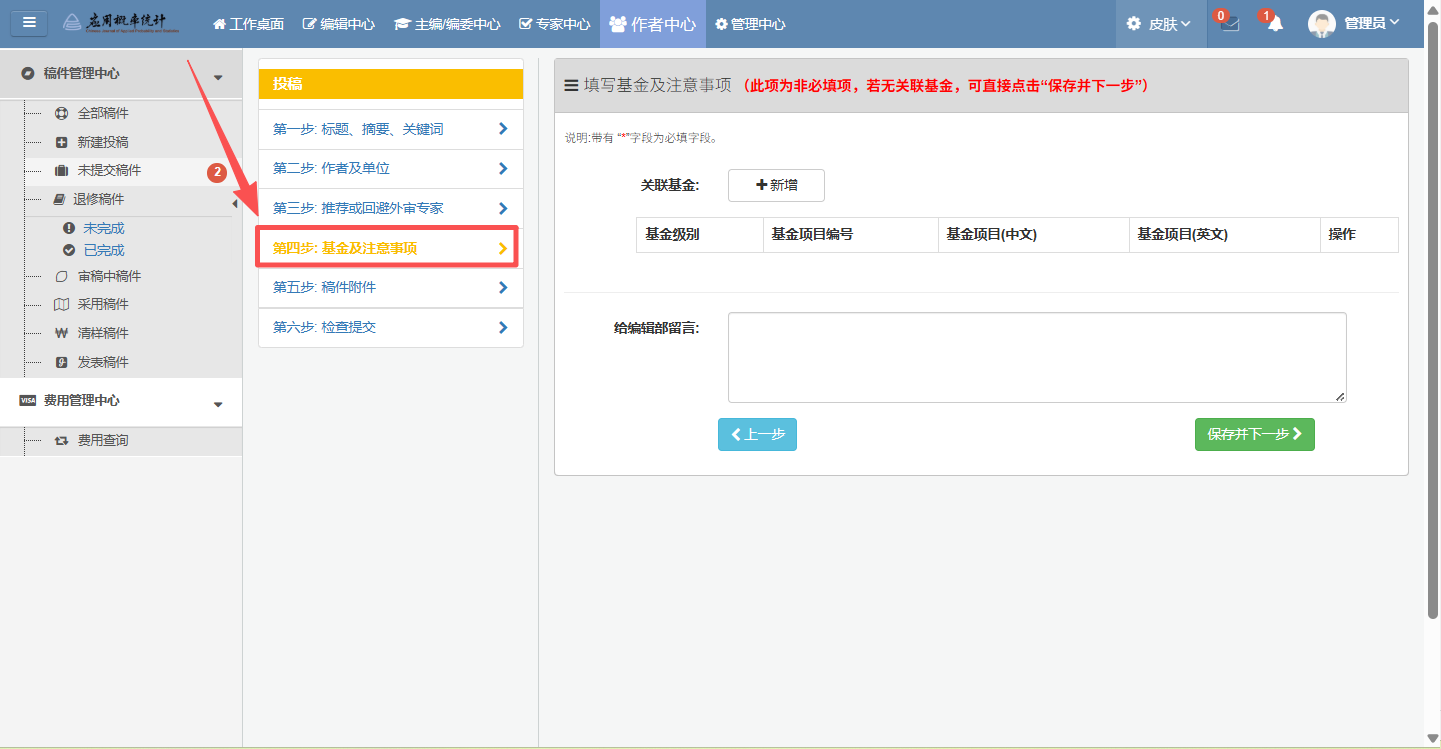Switch to 编辑中心 tab
The width and height of the screenshot is (1441, 749).
(339, 24)
